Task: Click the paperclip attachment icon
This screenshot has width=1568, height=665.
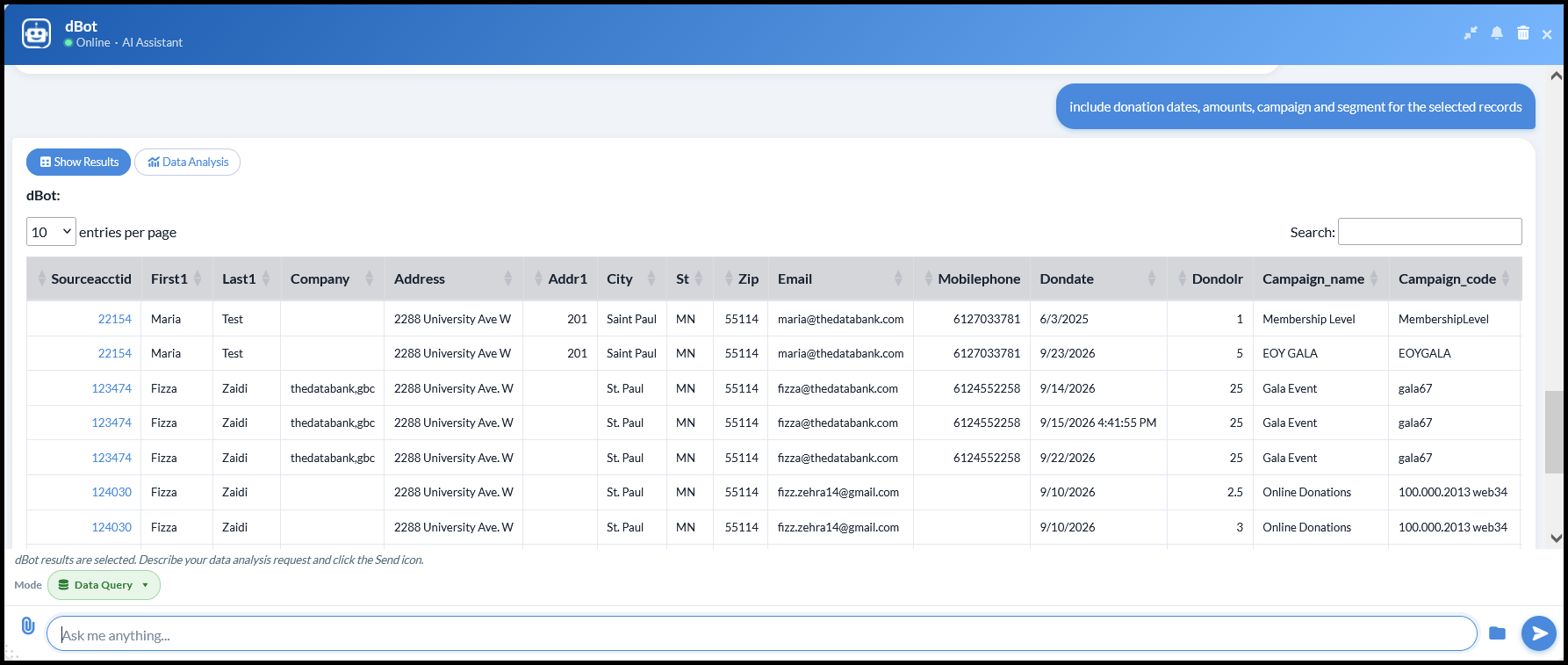Action: tap(28, 625)
